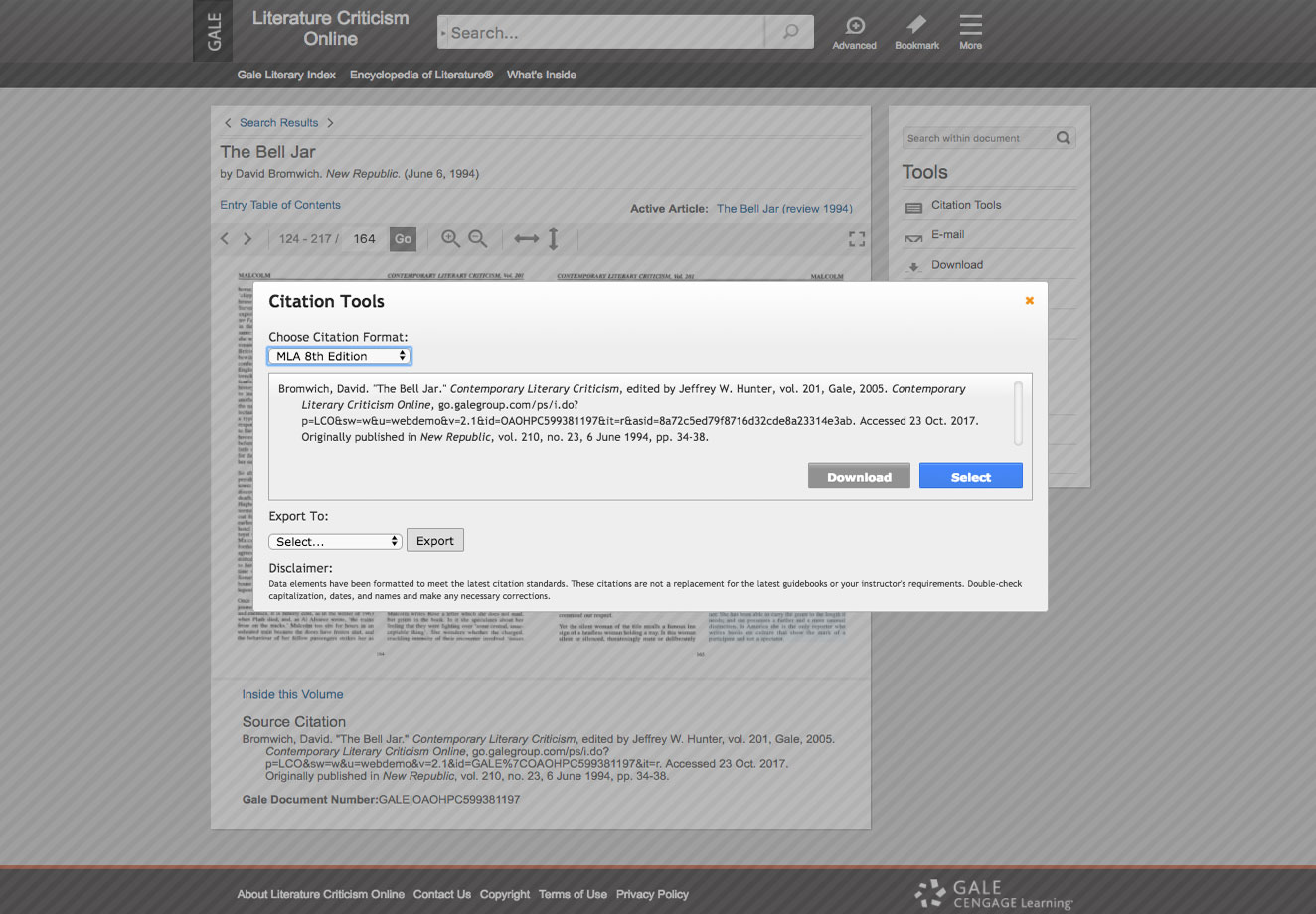Click the citation text scrollbar
Image resolution: width=1316 pixels, height=914 pixels.
(1018, 412)
